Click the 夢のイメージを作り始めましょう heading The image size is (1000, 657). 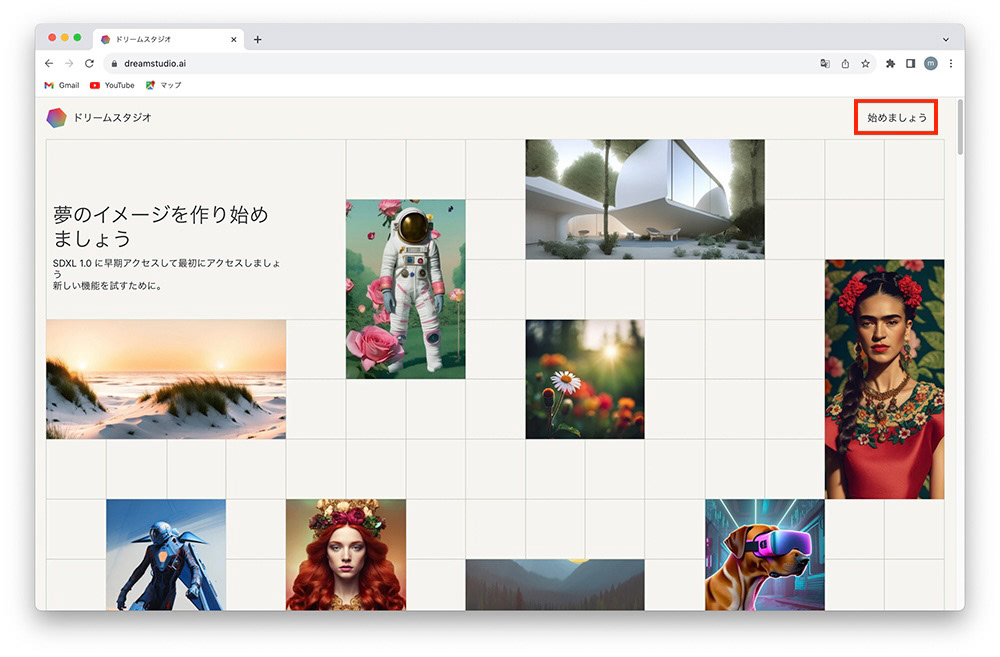pos(161,226)
